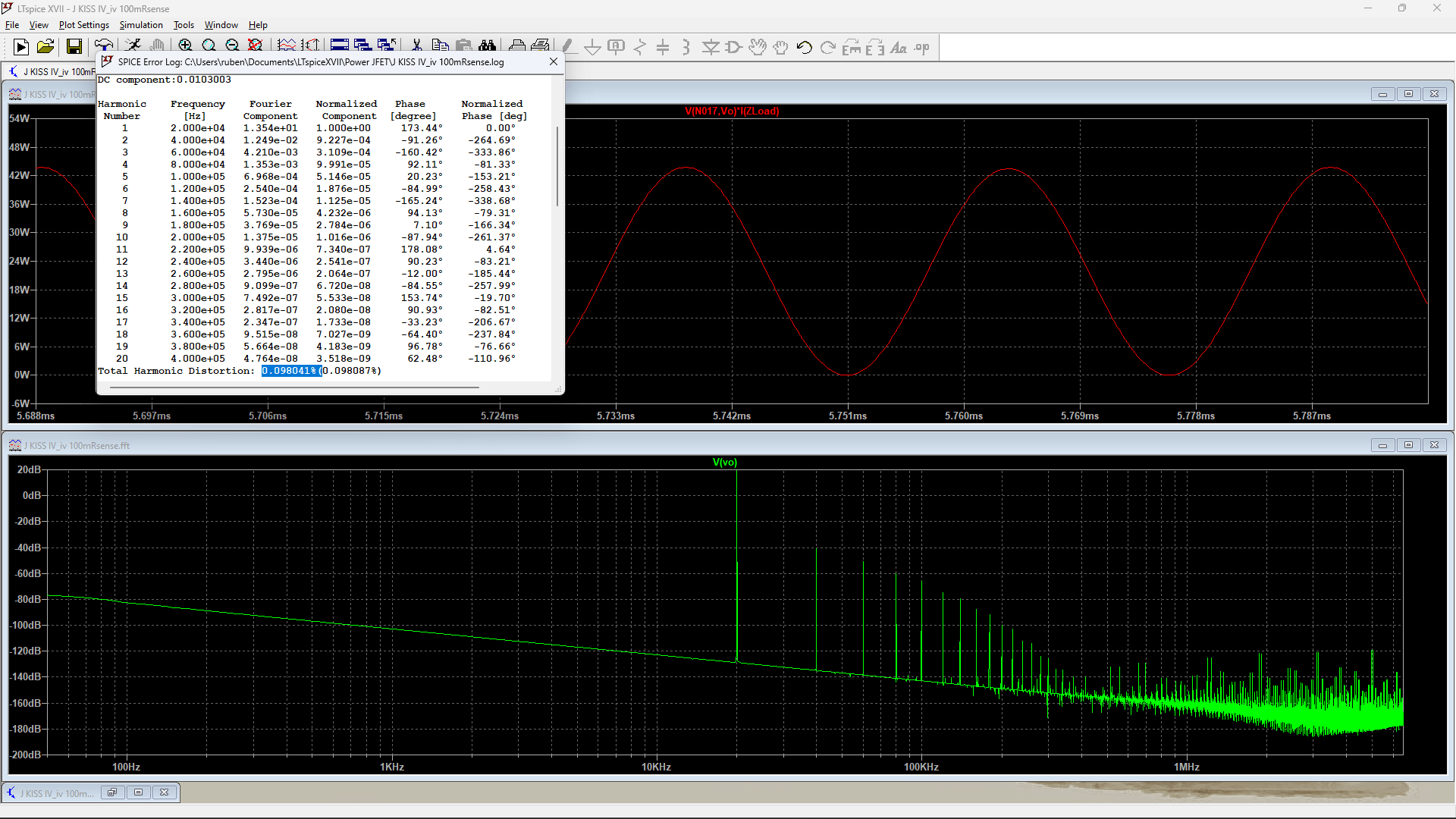Place a Ground symbol icon

[x=592, y=47]
